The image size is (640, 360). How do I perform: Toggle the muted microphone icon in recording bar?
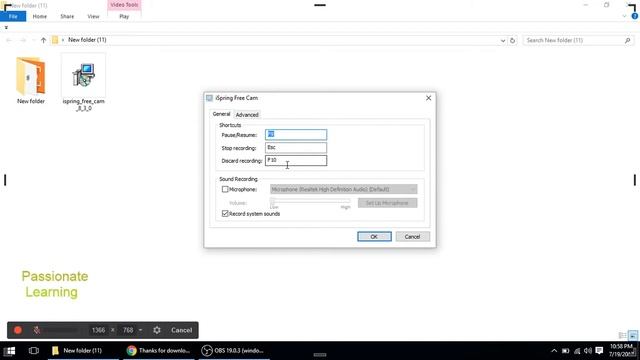(x=37, y=330)
